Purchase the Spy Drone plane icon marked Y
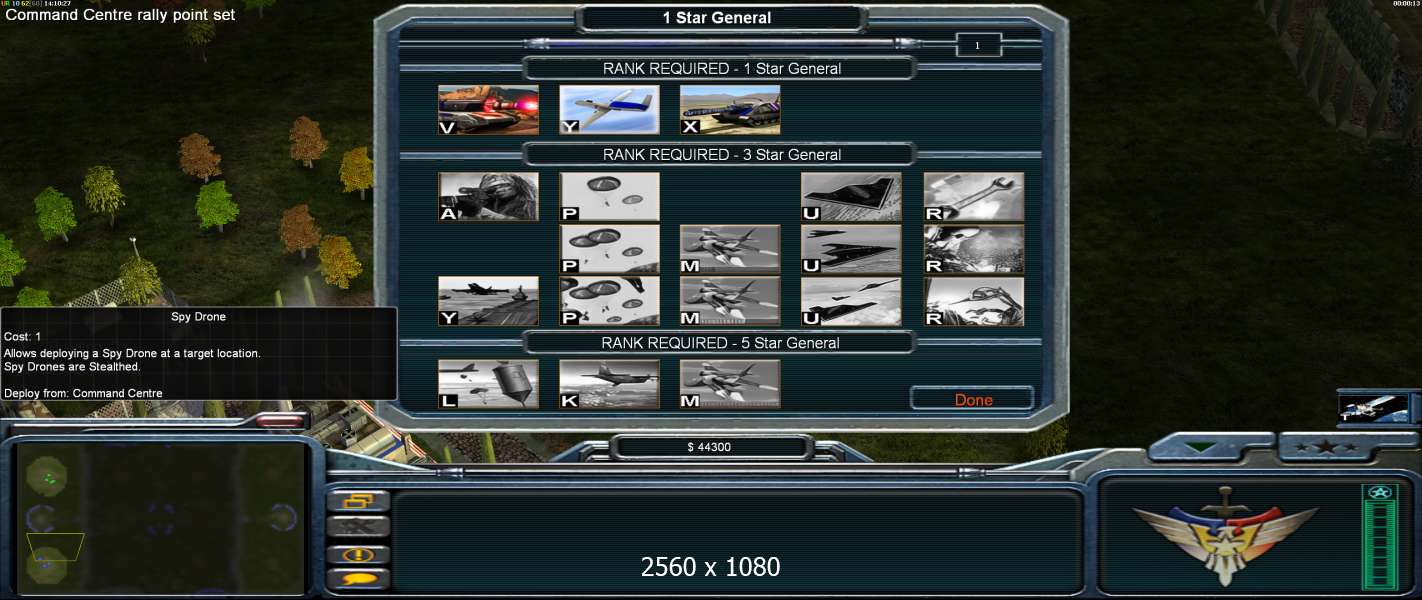 point(609,110)
